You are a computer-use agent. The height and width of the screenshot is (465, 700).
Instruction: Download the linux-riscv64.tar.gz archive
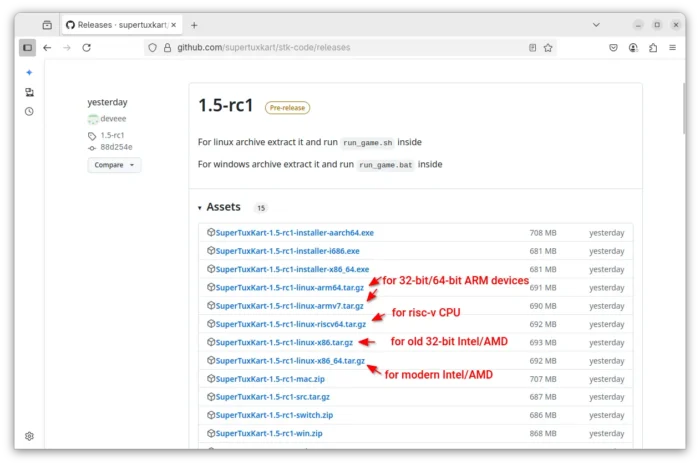291,324
